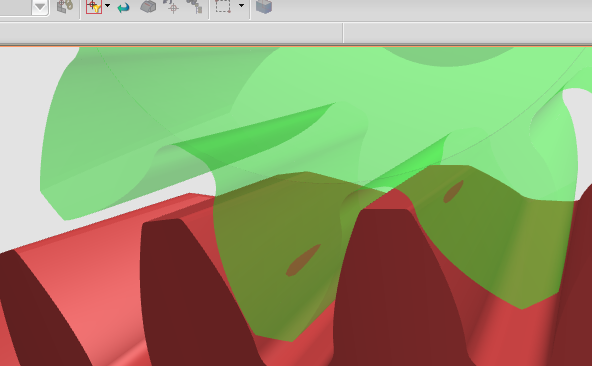
Task: Click the vertical divider in the gray status bar
Action: tap(343, 33)
